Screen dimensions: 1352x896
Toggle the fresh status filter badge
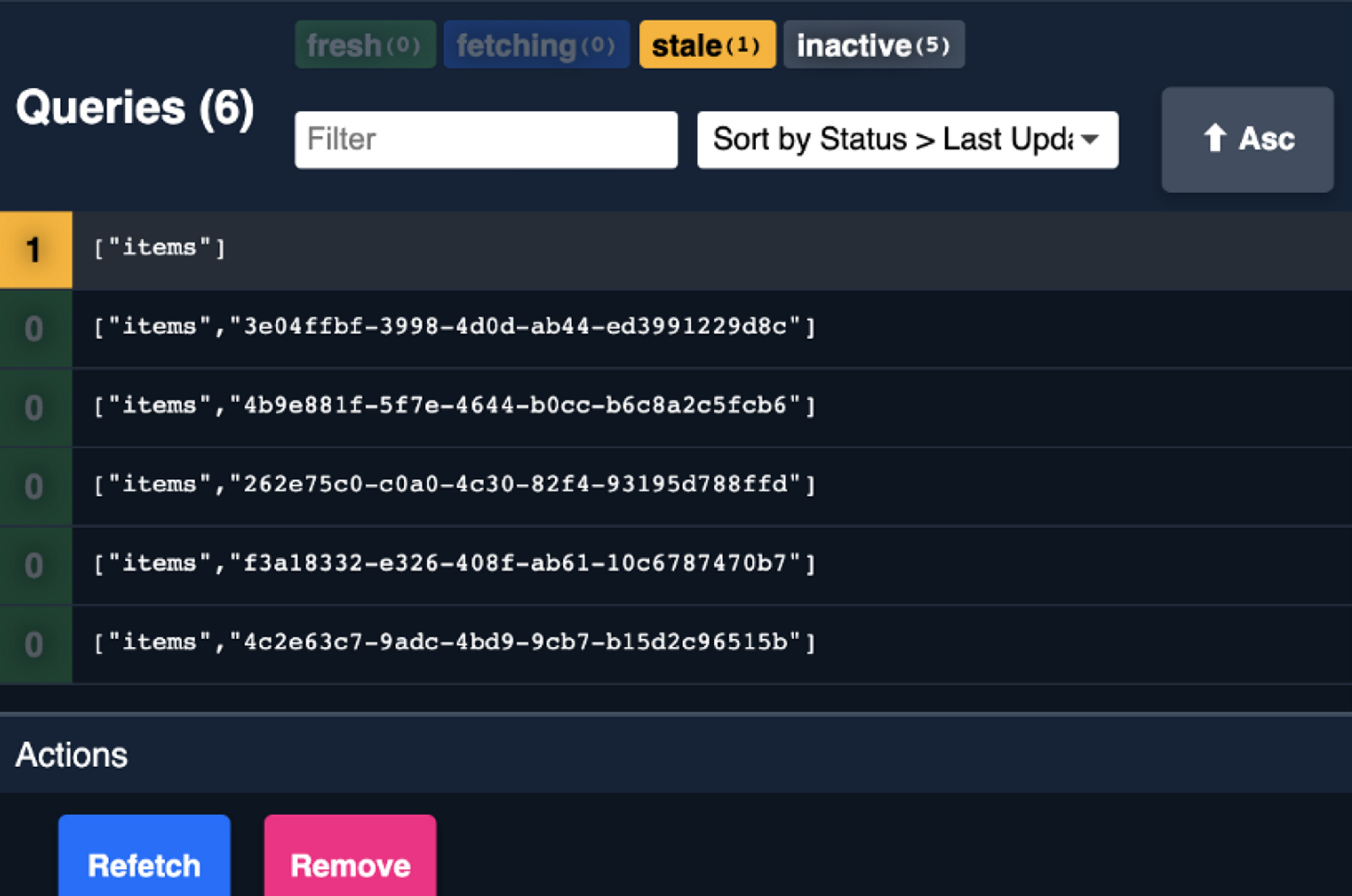(365, 45)
